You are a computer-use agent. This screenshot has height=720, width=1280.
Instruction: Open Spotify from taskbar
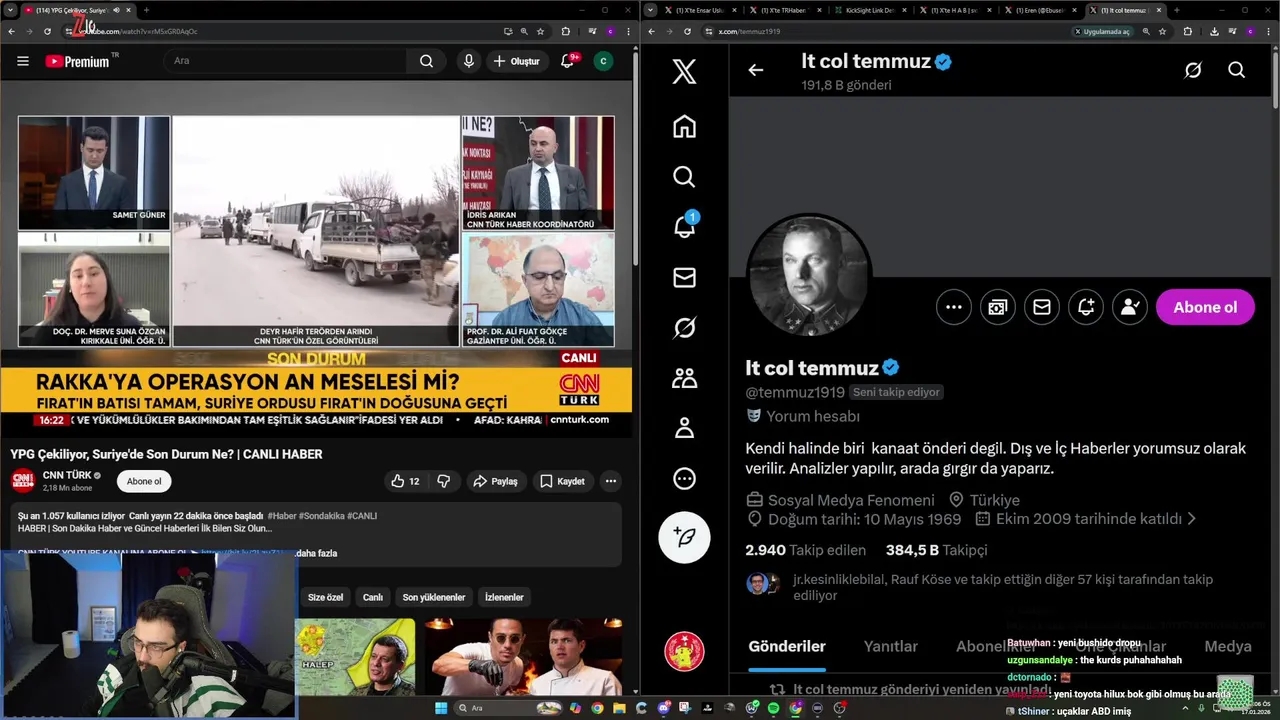pos(774,708)
